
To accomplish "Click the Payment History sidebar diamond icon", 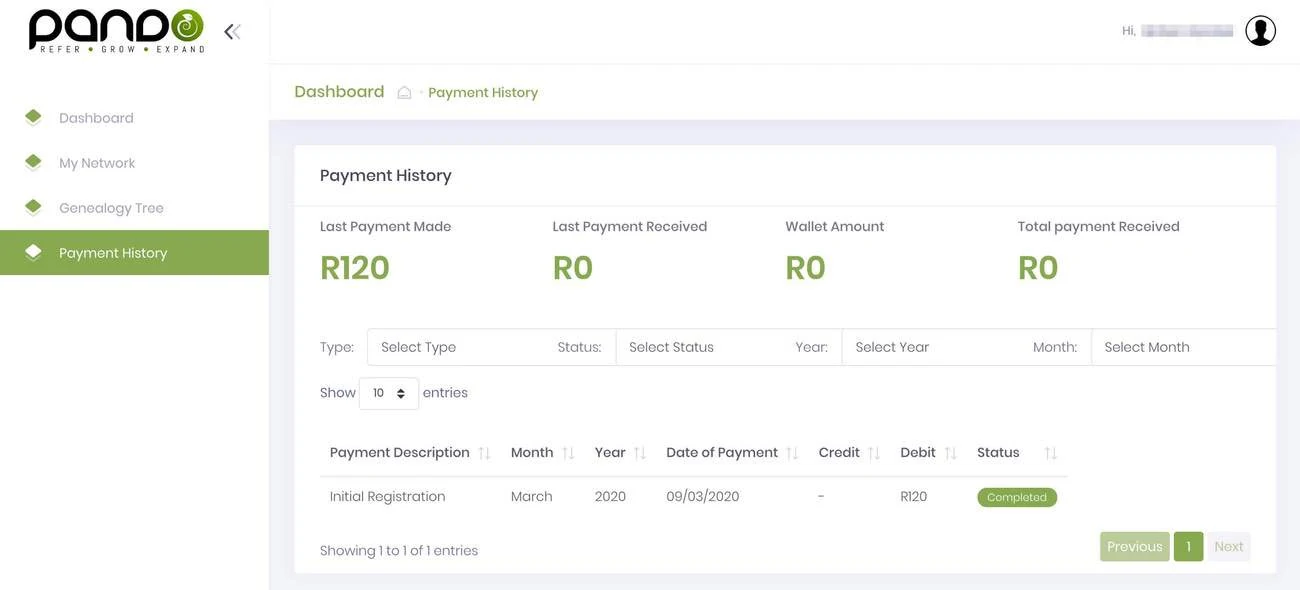I will pyautogui.click(x=33, y=252).
